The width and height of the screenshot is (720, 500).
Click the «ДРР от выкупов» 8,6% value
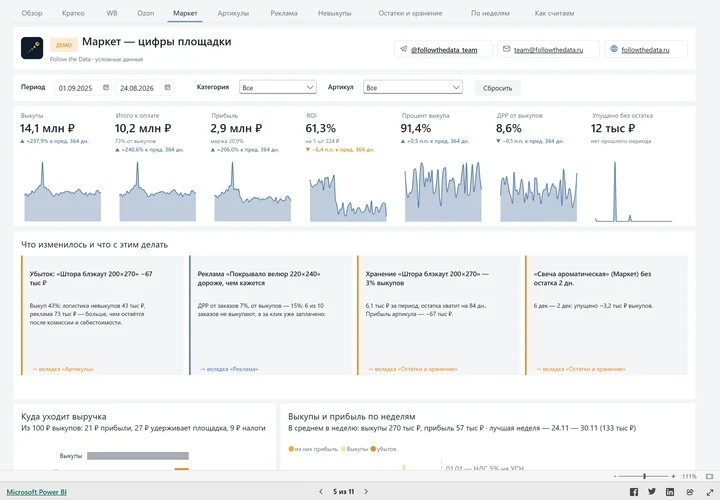coord(508,129)
